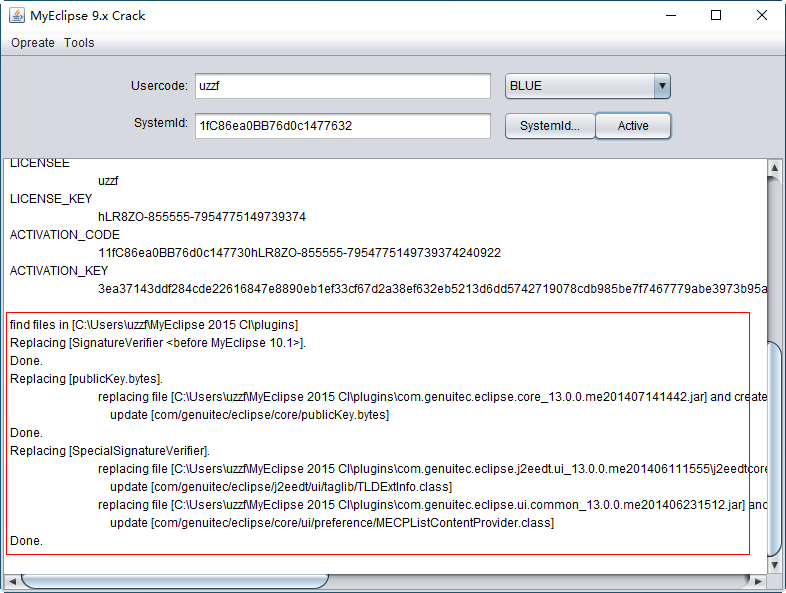This screenshot has height=593, width=786.
Task: Click the Java icon in title bar
Action: click(x=16, y=16)
